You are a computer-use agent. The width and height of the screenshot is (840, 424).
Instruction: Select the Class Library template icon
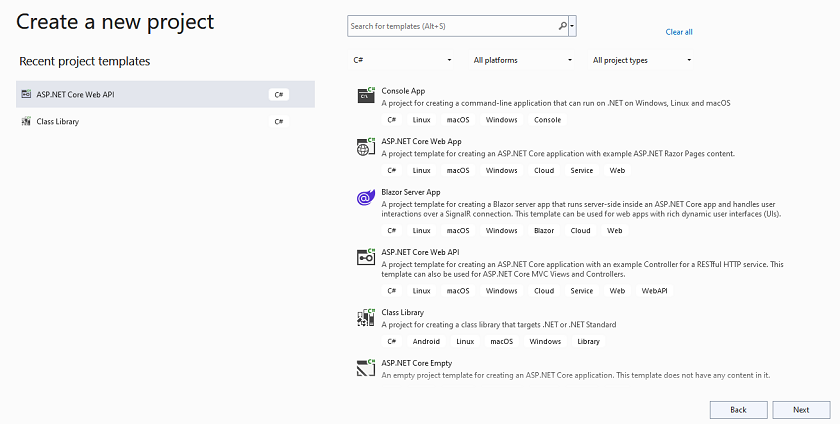366,317
